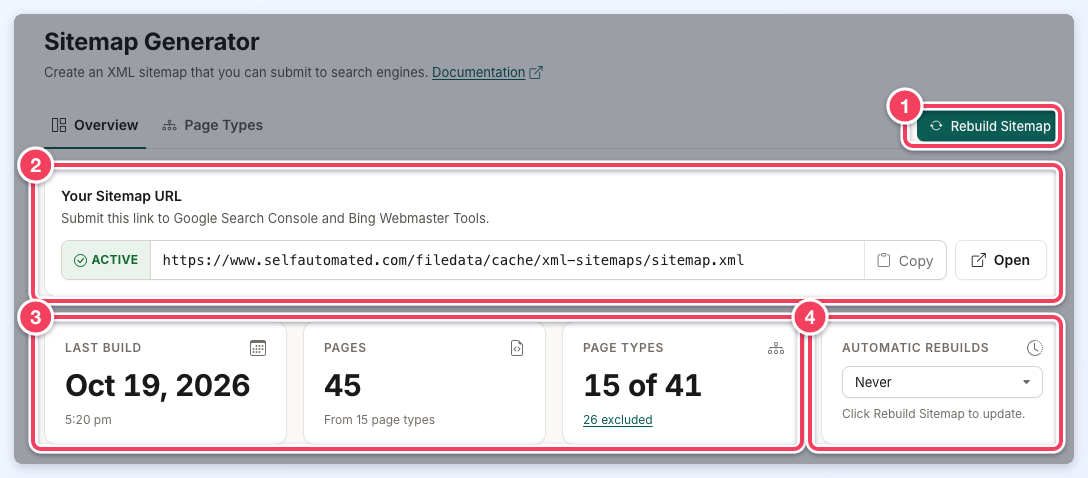Click the 45 pages count
The width and height of the screenshot is (1088, 478).
[343, 385]
